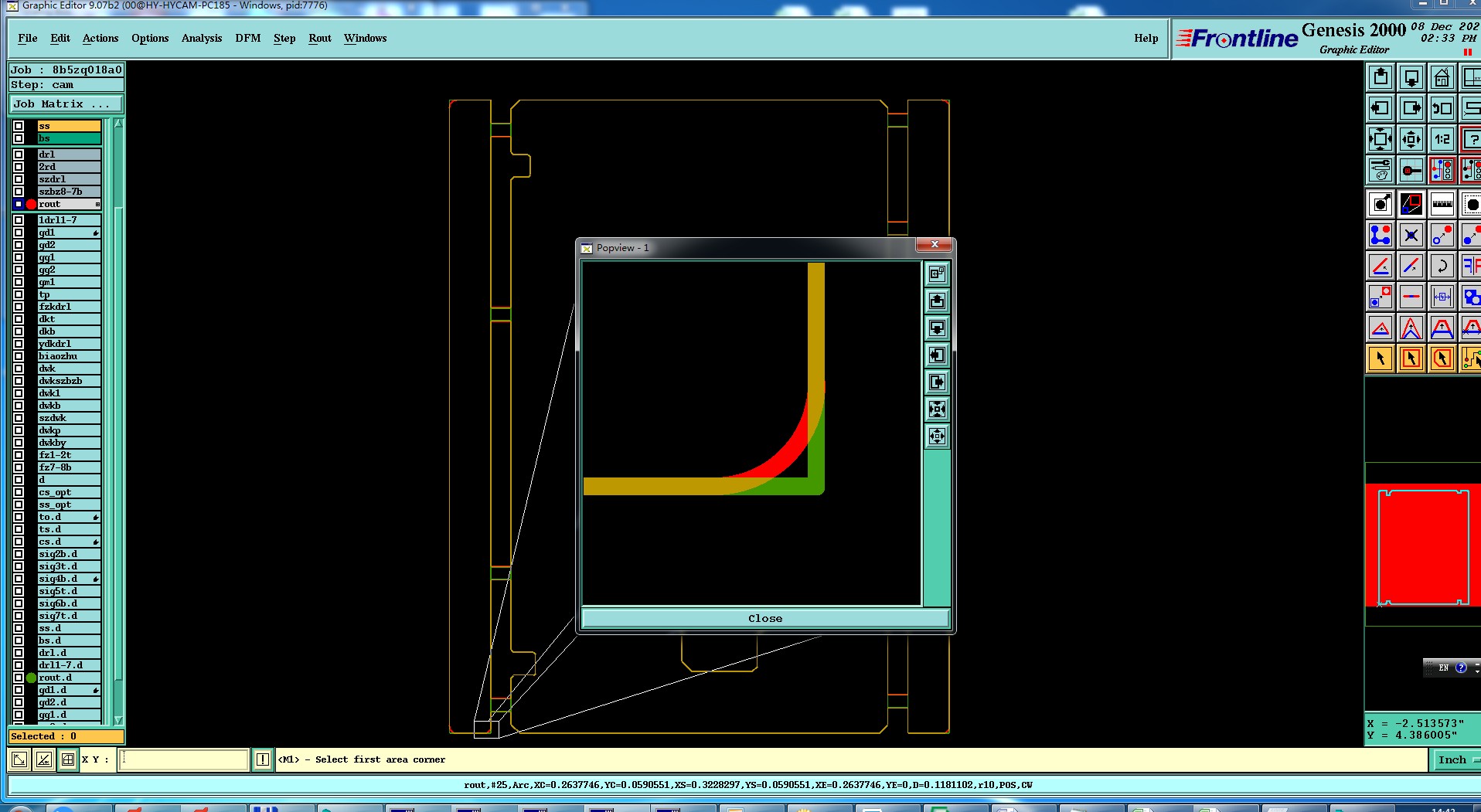Viewport: 1481px width, 812px height.
Task: Click the copy feature square-to-square icon
Action: (1381, 297)
